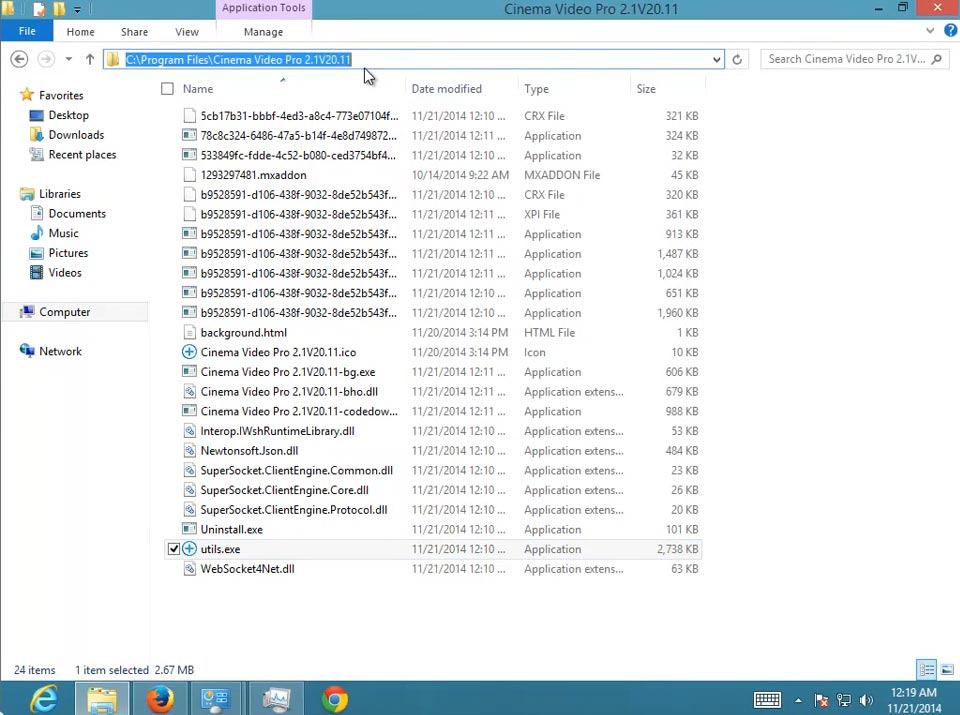Select the background.html file icon

[189, 332]
